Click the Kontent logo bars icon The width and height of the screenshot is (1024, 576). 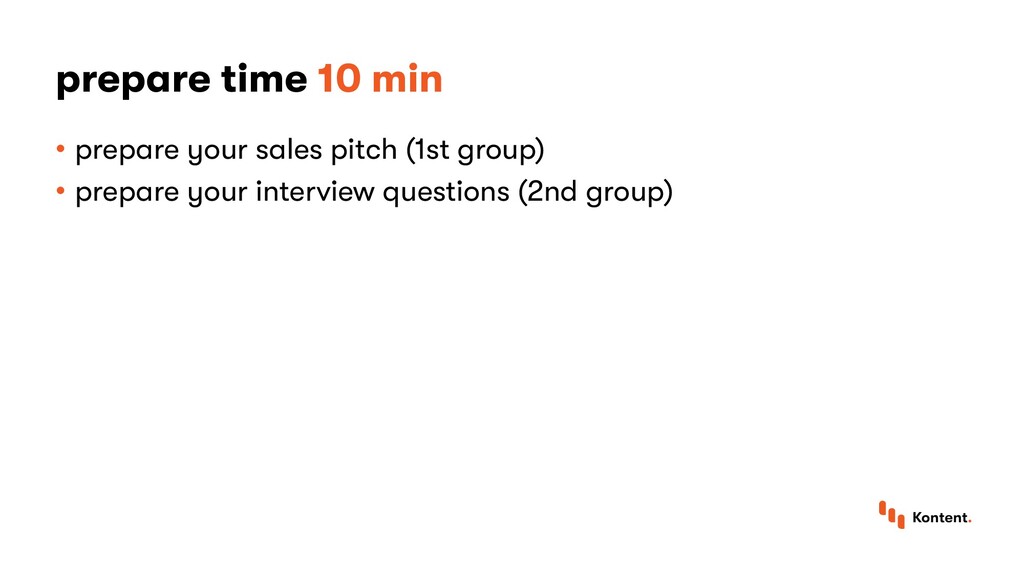(891, 515)
